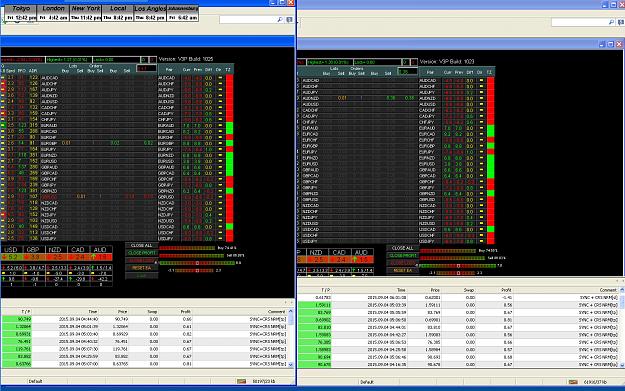Click red TZ cell of AUDCAD, right dashboard
The height and width of the screenshot is (391, 625).
(x=490, y=81)
